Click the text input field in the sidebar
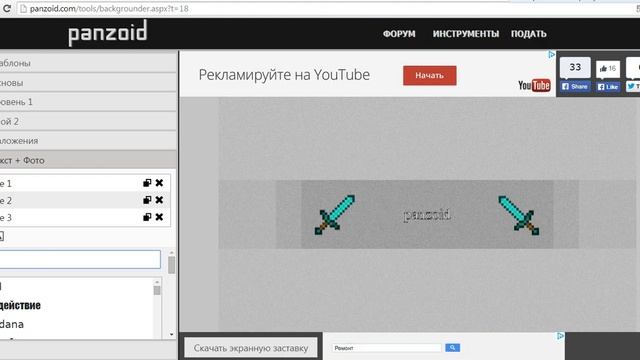The image size is (640, 360). [80, 260]
